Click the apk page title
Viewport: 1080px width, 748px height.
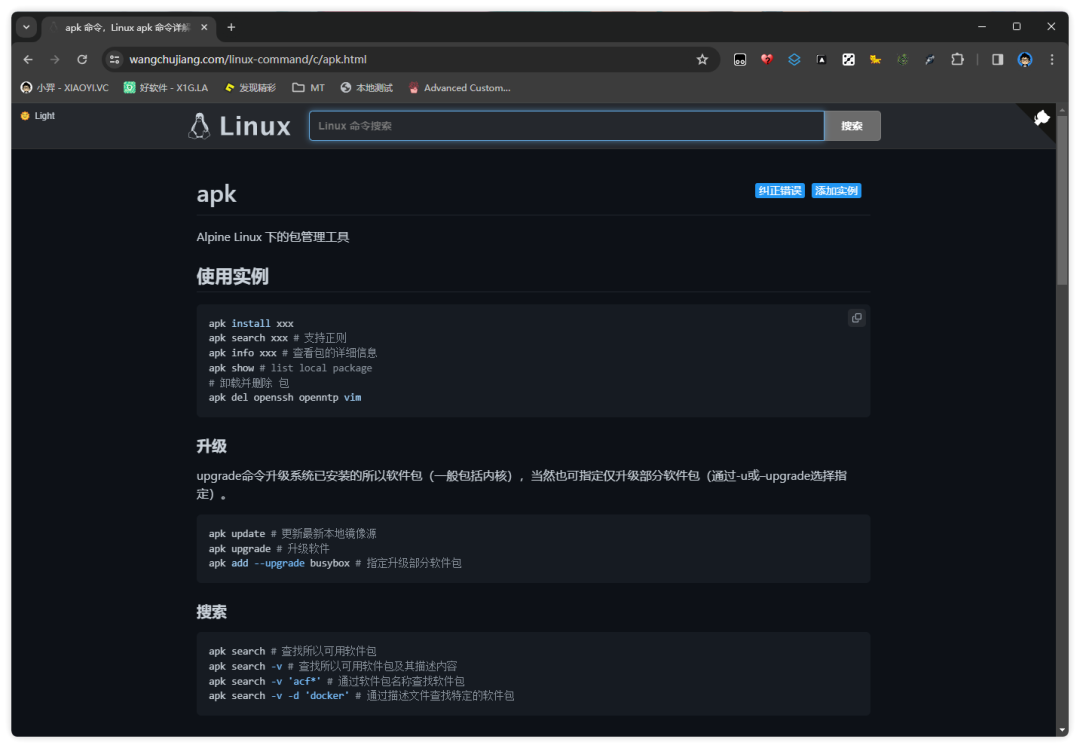pos(216,194)
